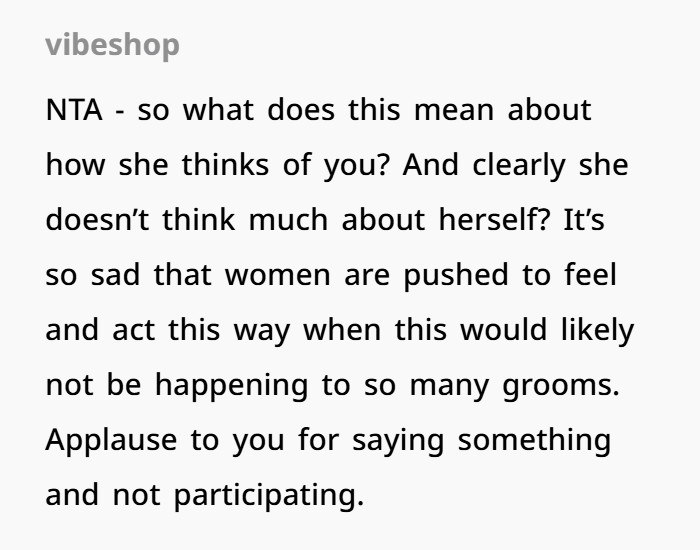Image resolution: width=700 pixels, height=550 pixels.
Task: Click the words "And clearly she"
Action: pyautogui.click(x=516, y=165)
